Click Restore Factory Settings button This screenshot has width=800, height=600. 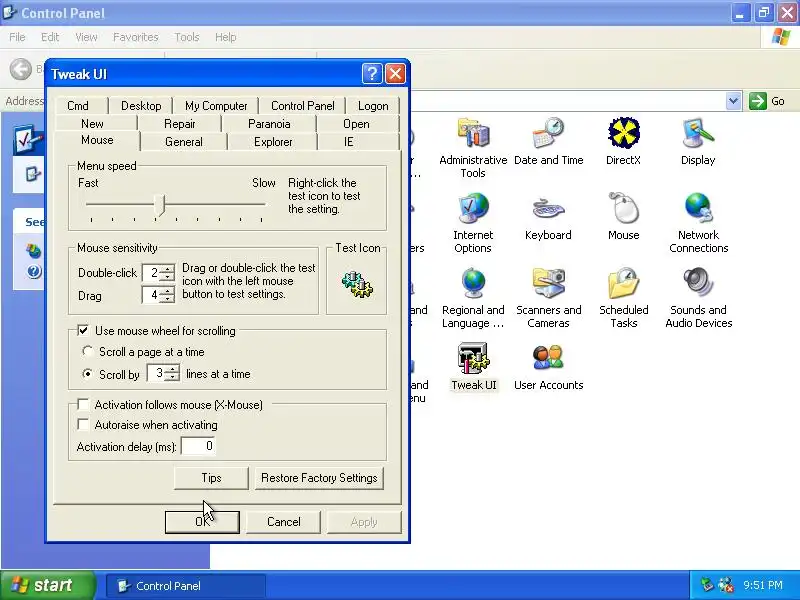319,478
